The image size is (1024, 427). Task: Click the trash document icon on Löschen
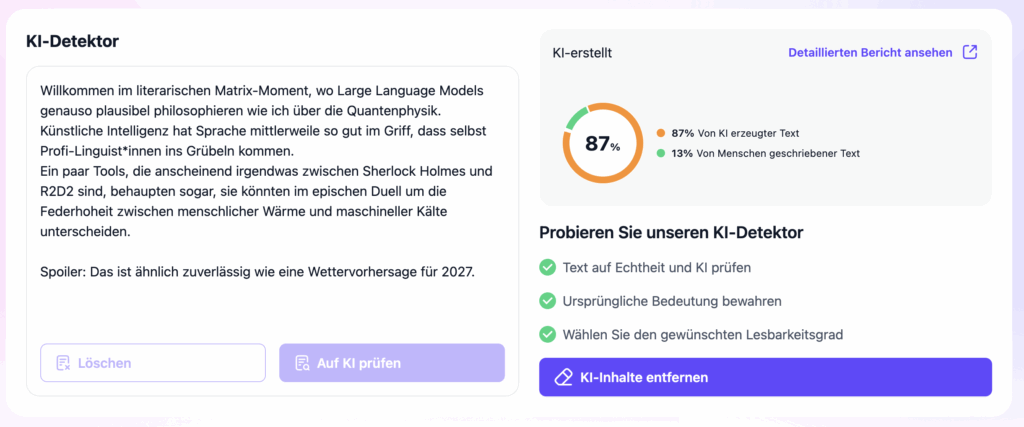click(63, 363)
